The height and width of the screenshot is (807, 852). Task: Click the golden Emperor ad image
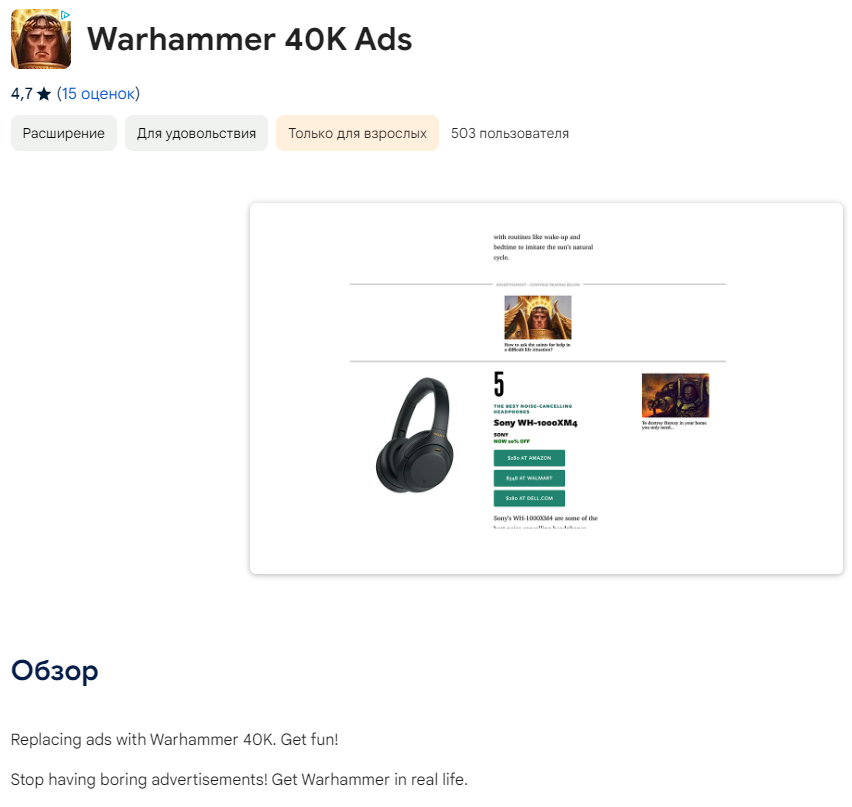pyautogui.click(x=537, y=317)
